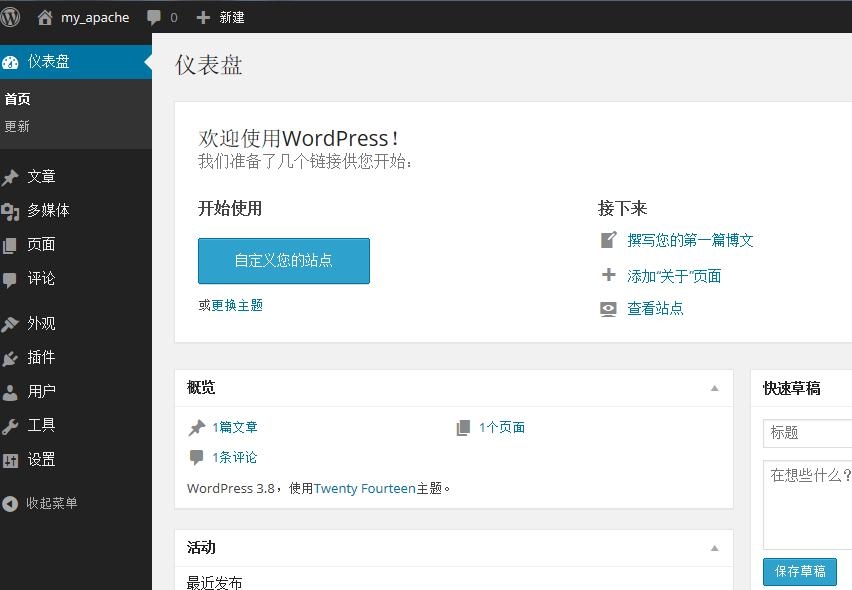Click the wrench icon beside 工具
Image resolution: width=852 pixels, height=590 pixels.
(10, 426)
